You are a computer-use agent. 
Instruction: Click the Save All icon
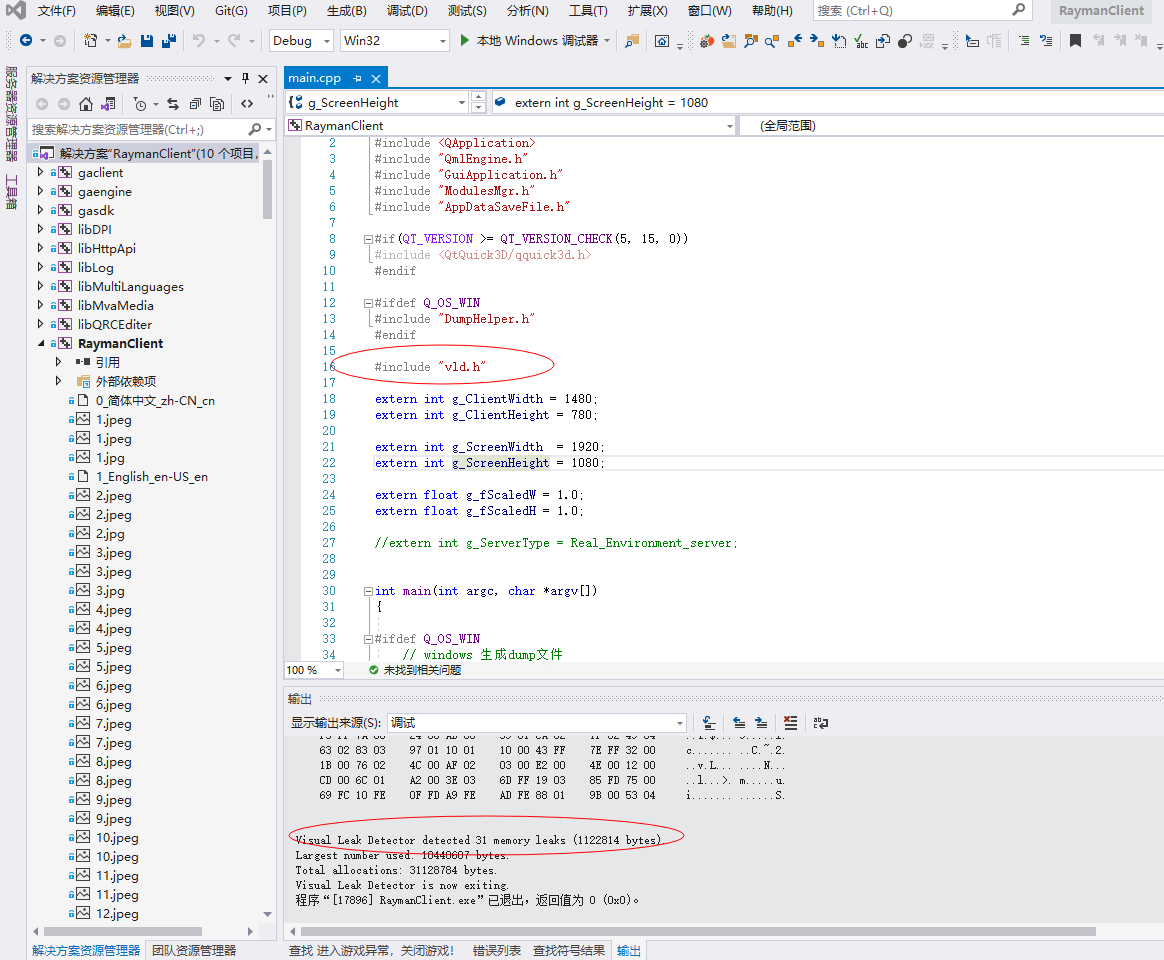point(169,40)
